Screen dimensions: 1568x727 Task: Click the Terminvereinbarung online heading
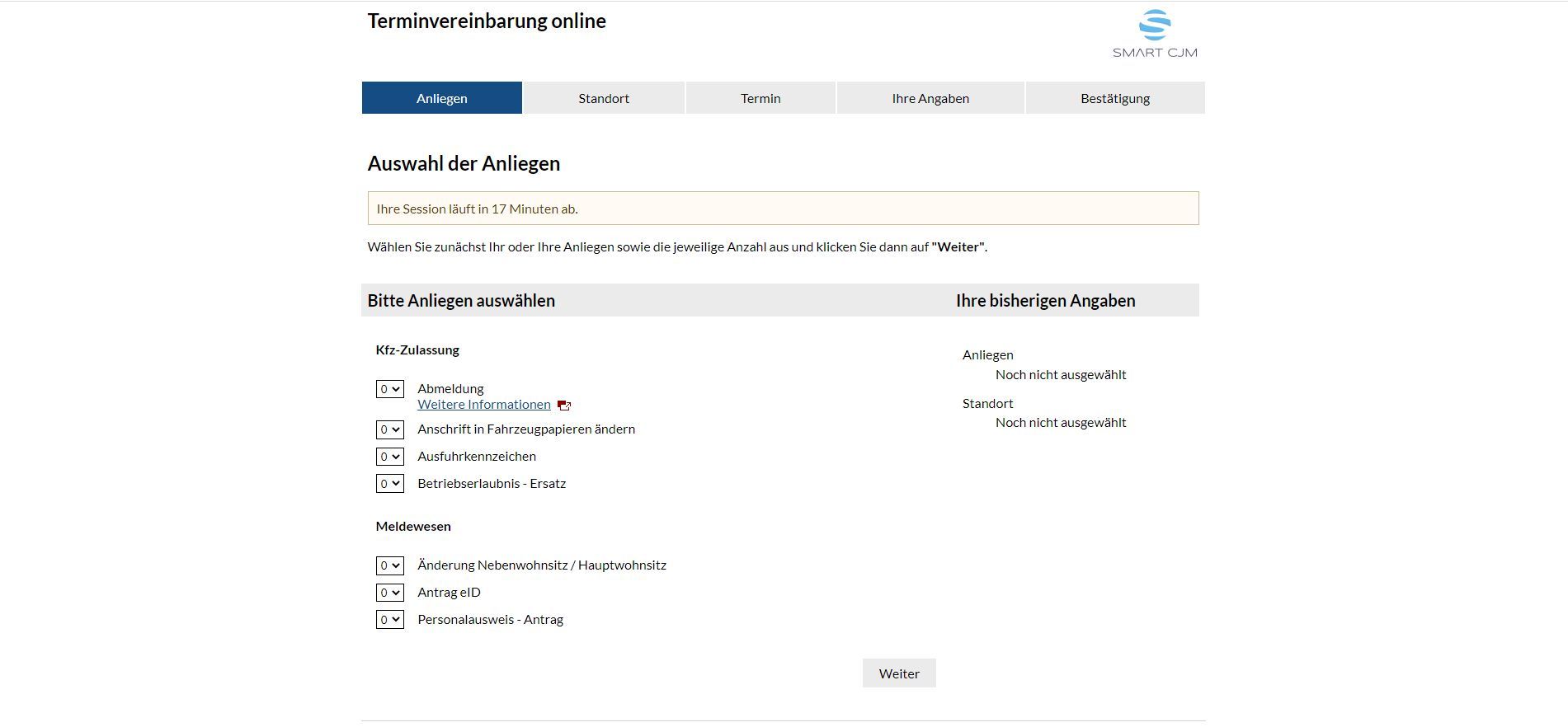(x=487, y=21)
